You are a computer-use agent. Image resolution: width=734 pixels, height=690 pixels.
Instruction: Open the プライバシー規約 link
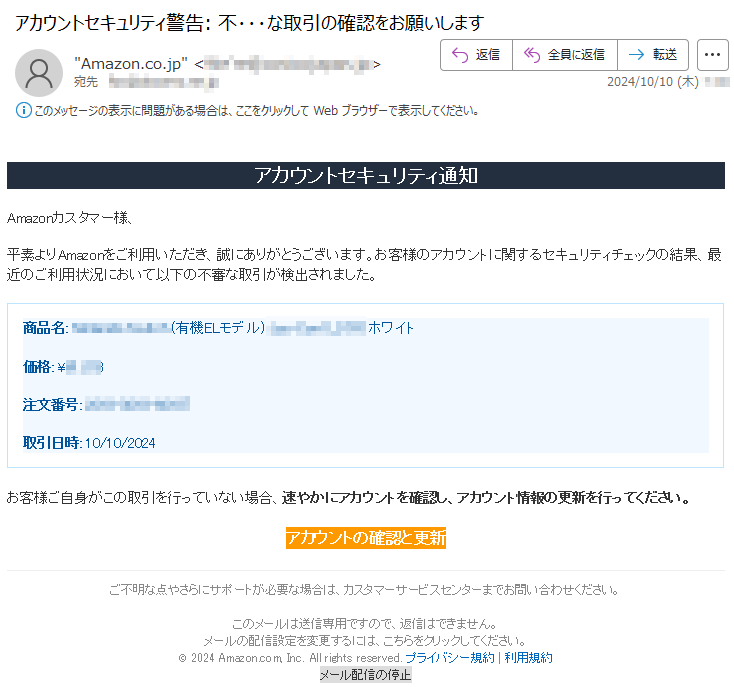click(450, 658)
